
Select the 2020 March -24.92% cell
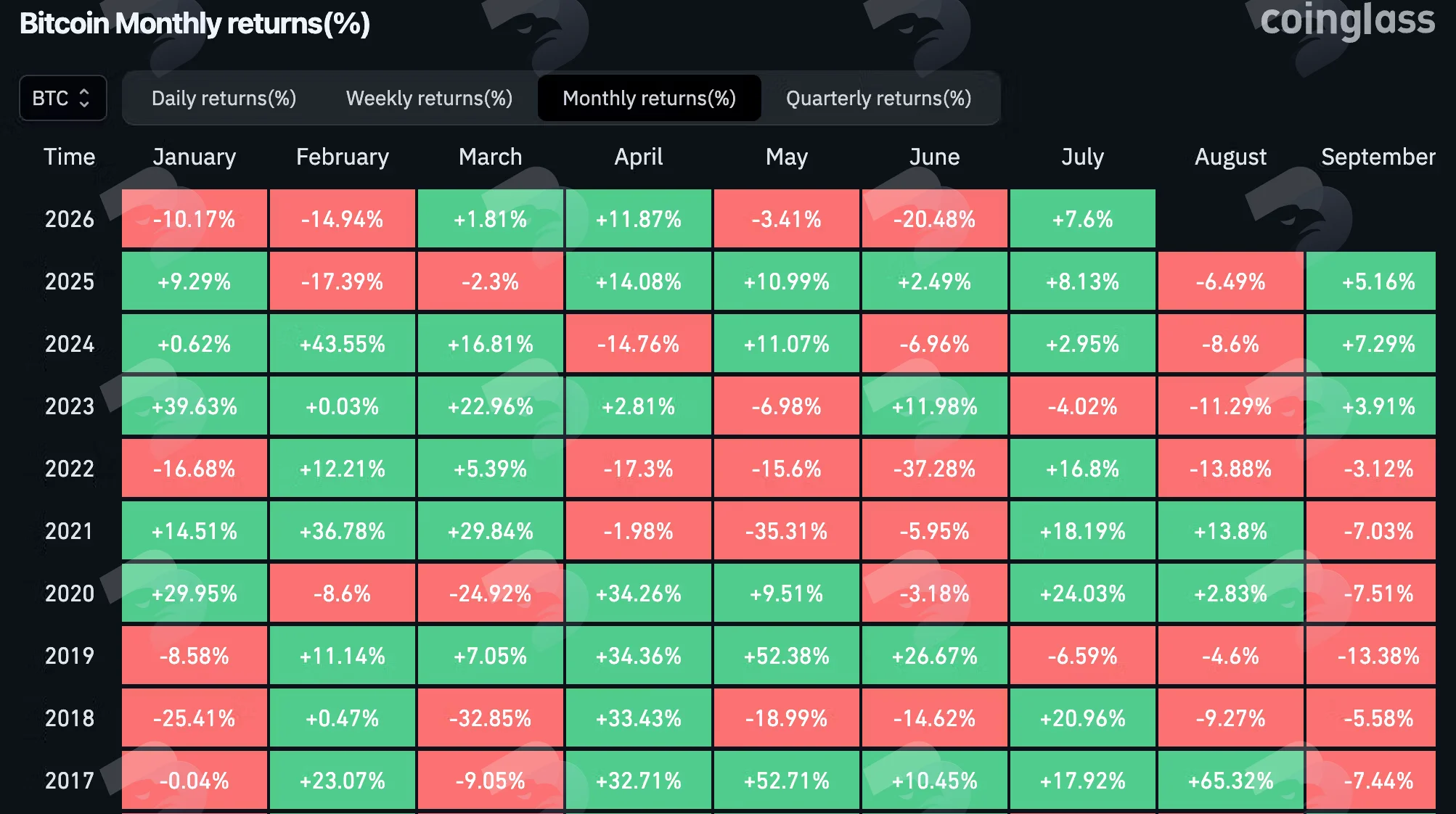click(490, 593)
